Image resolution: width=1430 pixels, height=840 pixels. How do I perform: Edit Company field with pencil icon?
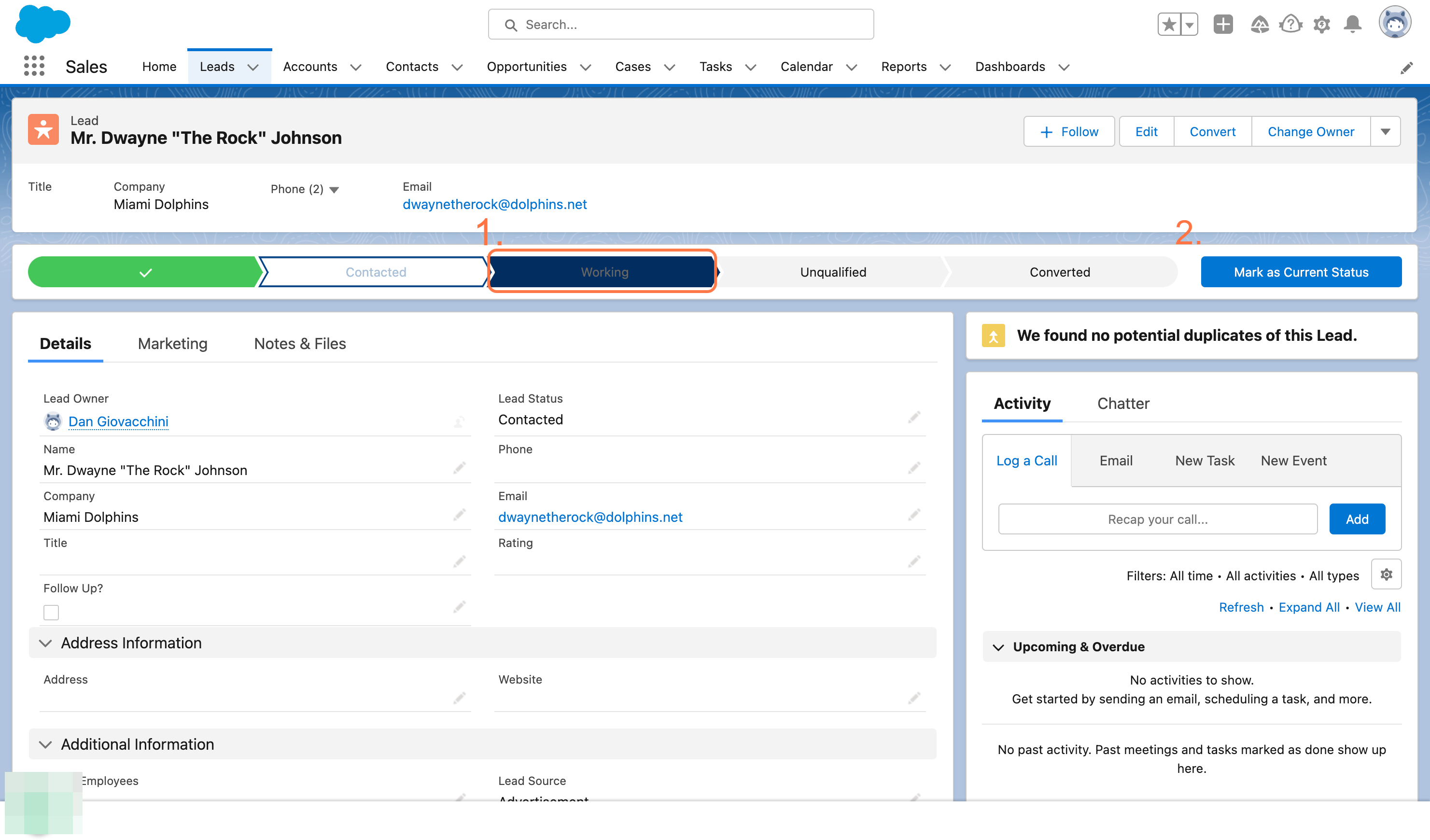[459, 515]
